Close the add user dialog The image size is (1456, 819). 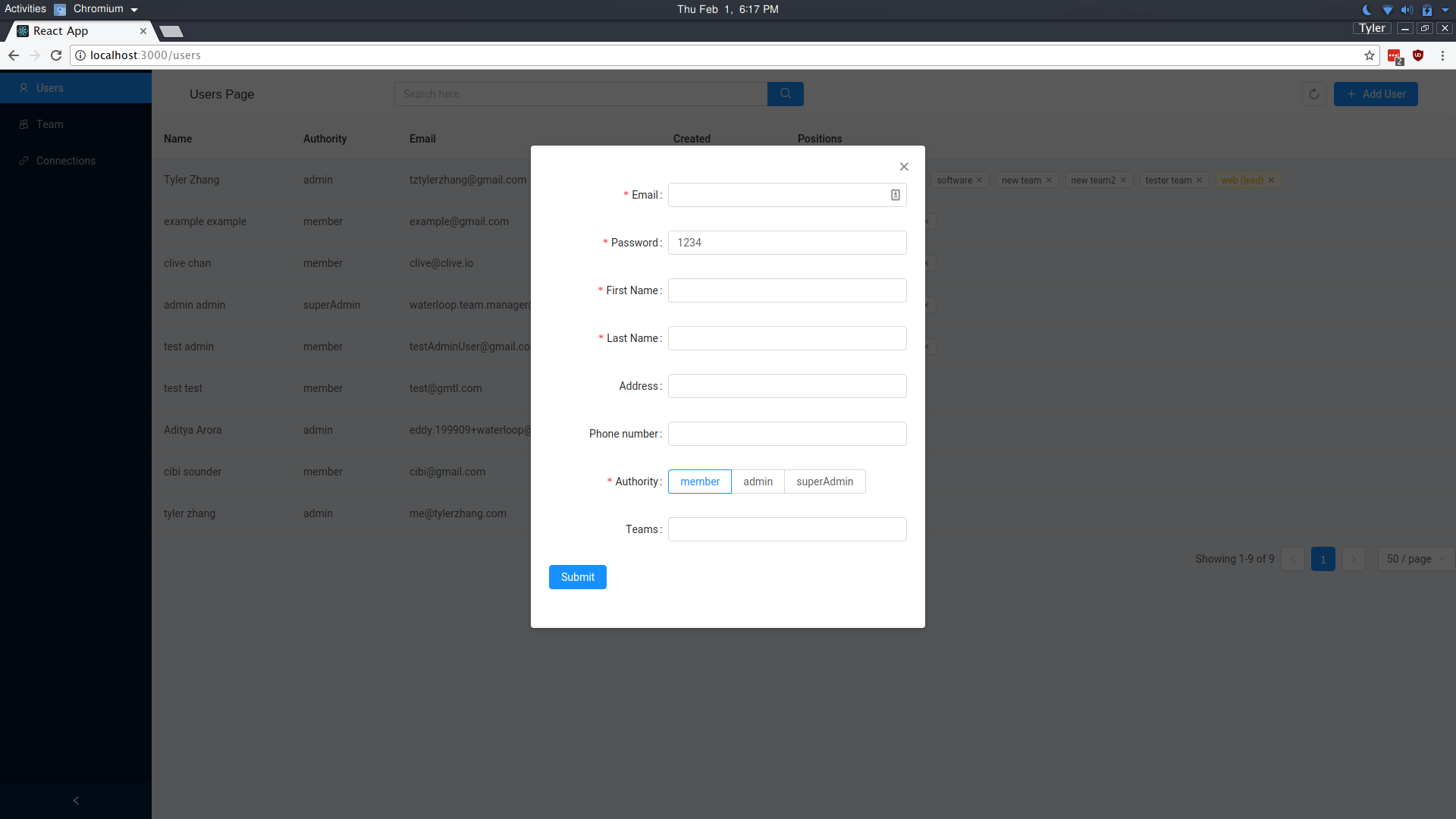point(904,167)
